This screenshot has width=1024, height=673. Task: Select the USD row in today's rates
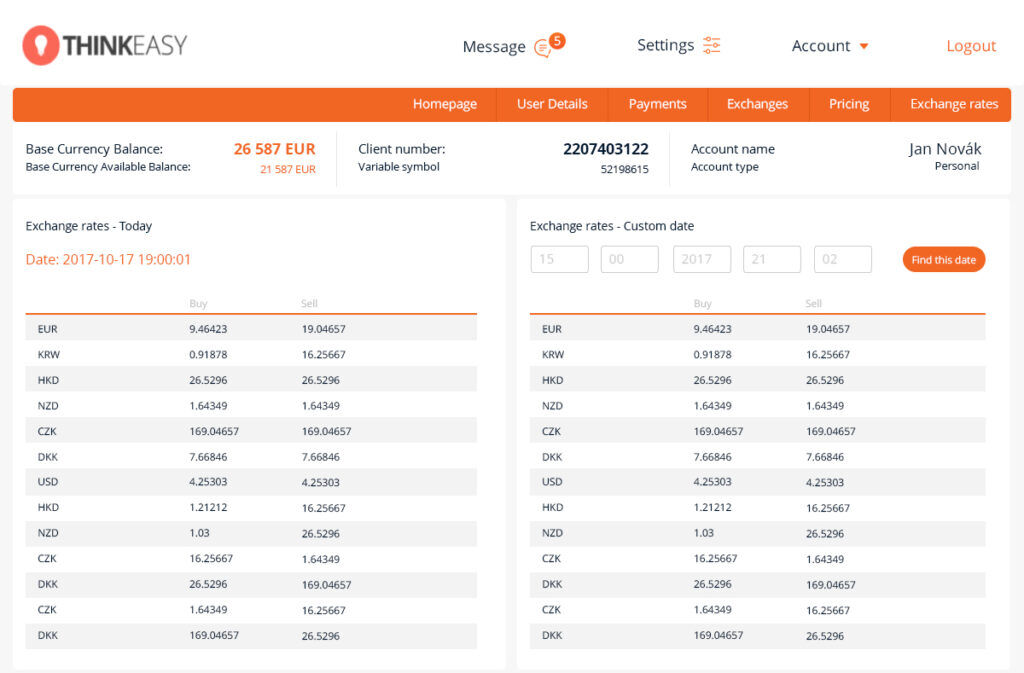tap(250, 482)
